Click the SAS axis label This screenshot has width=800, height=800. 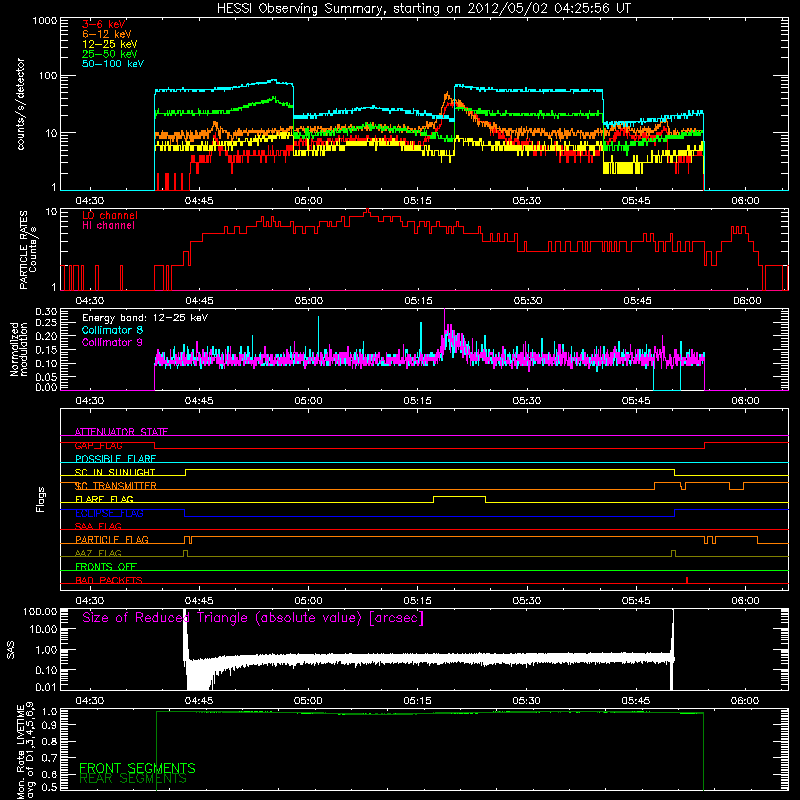click(10, 650)
